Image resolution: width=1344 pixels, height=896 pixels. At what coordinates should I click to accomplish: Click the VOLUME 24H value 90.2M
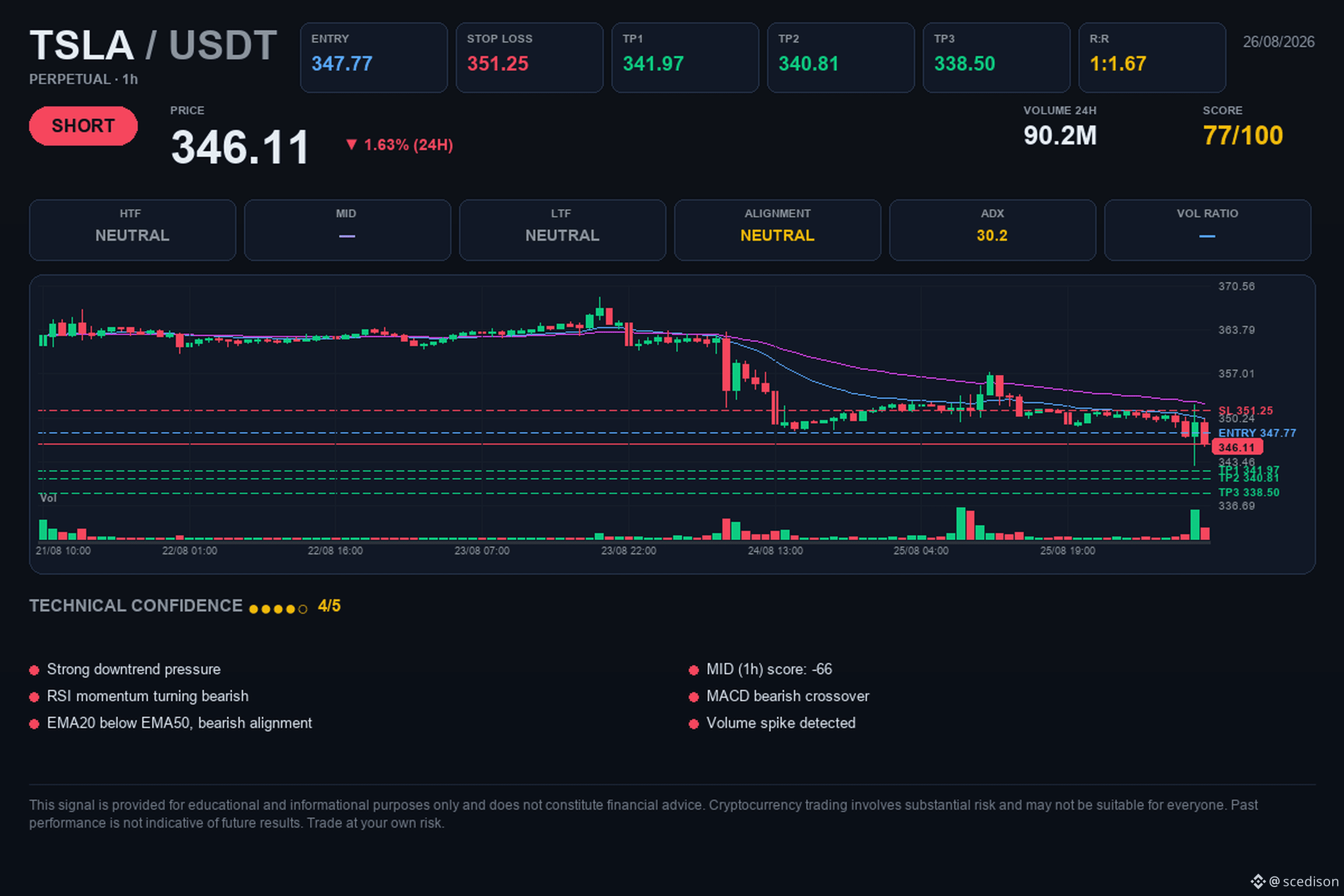click(x=1060, y=136)
